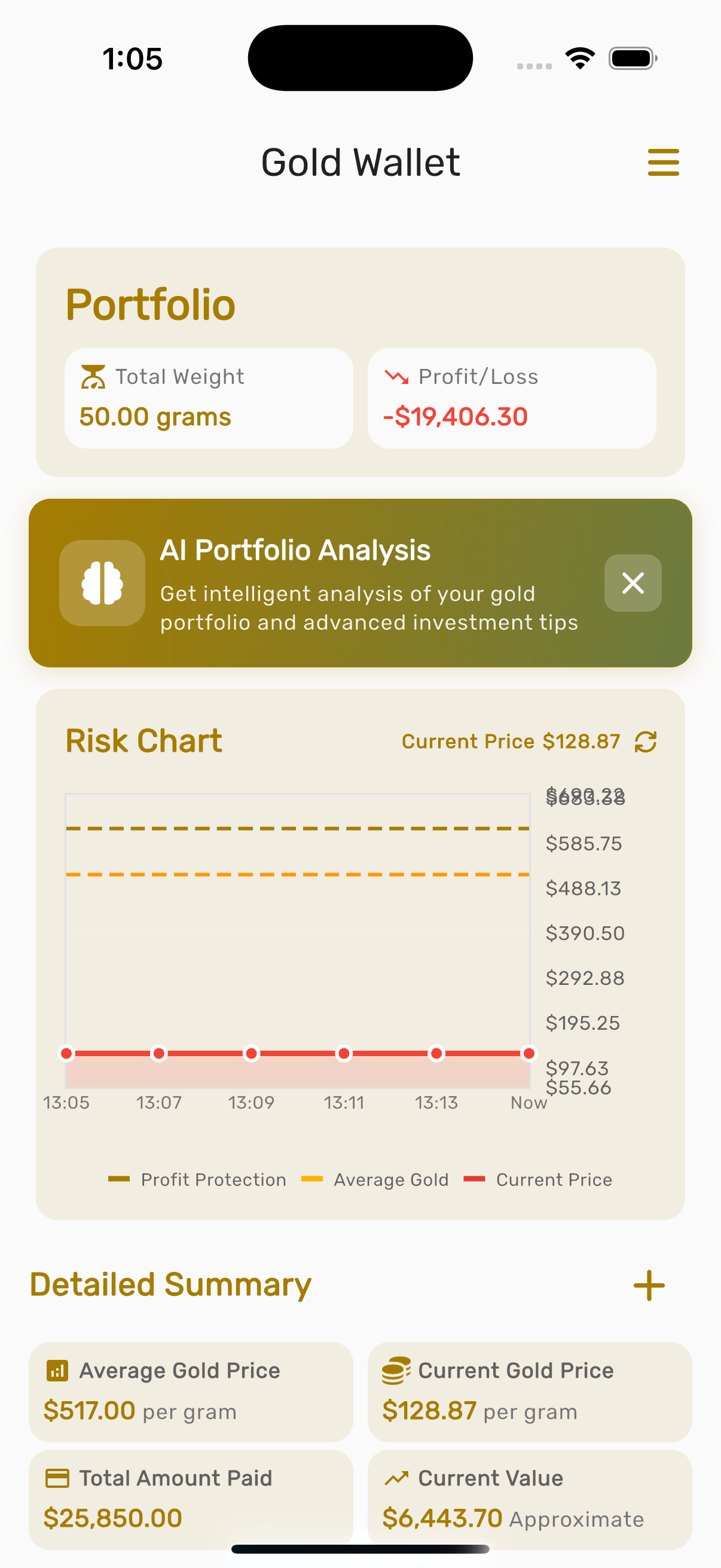Tap the Profit/Loss amount -$19,406.30
The width and height of the screenshot is (721, 1568).
click(x=455, y=417)
